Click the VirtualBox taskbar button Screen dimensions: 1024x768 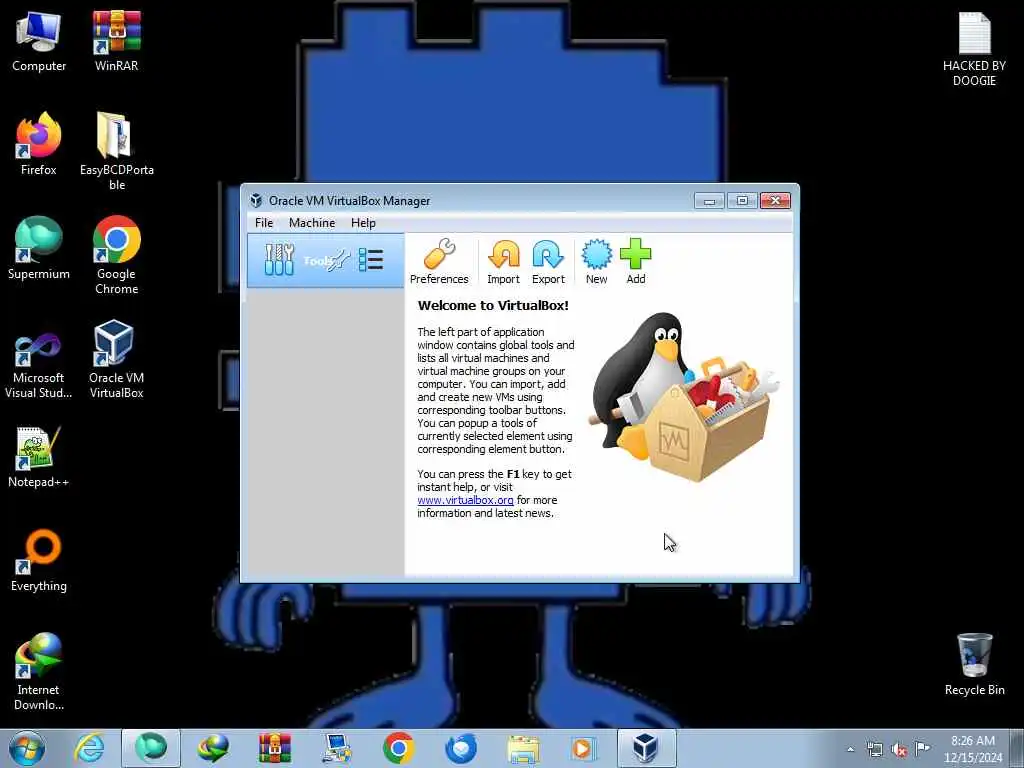point(646,748)
